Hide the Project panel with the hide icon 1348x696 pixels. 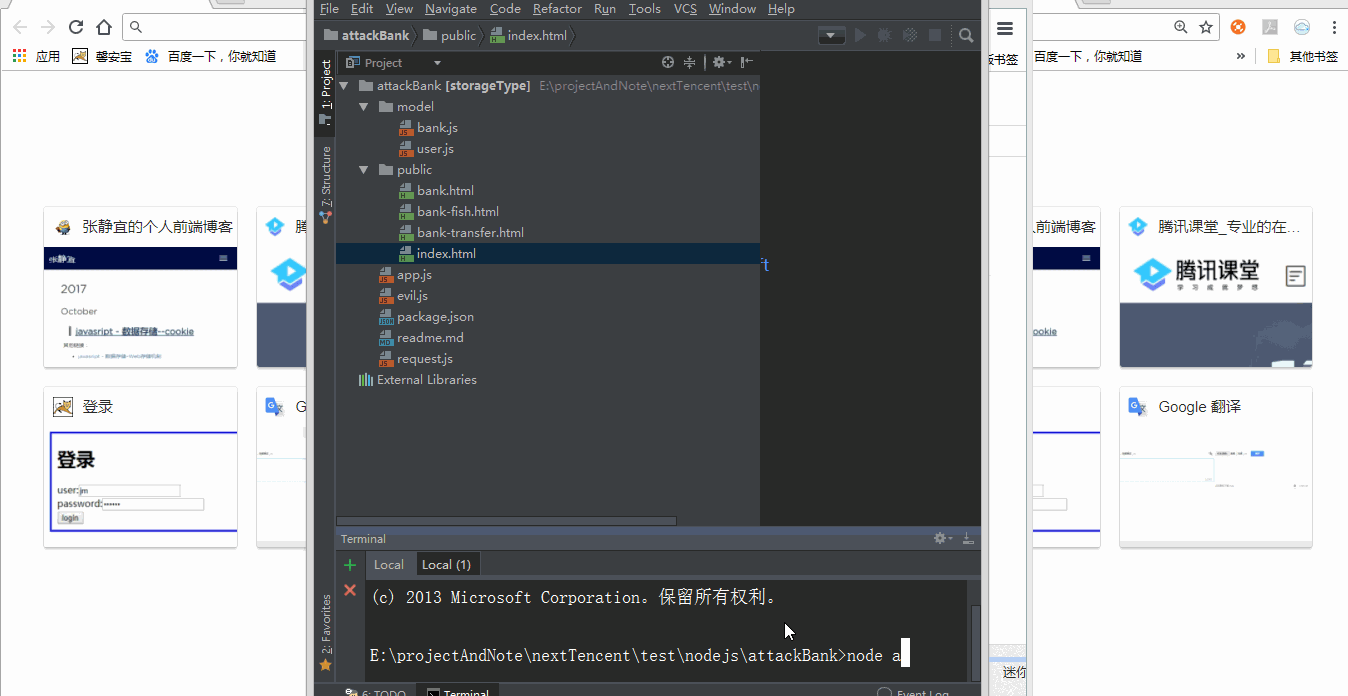pos(747,63)
